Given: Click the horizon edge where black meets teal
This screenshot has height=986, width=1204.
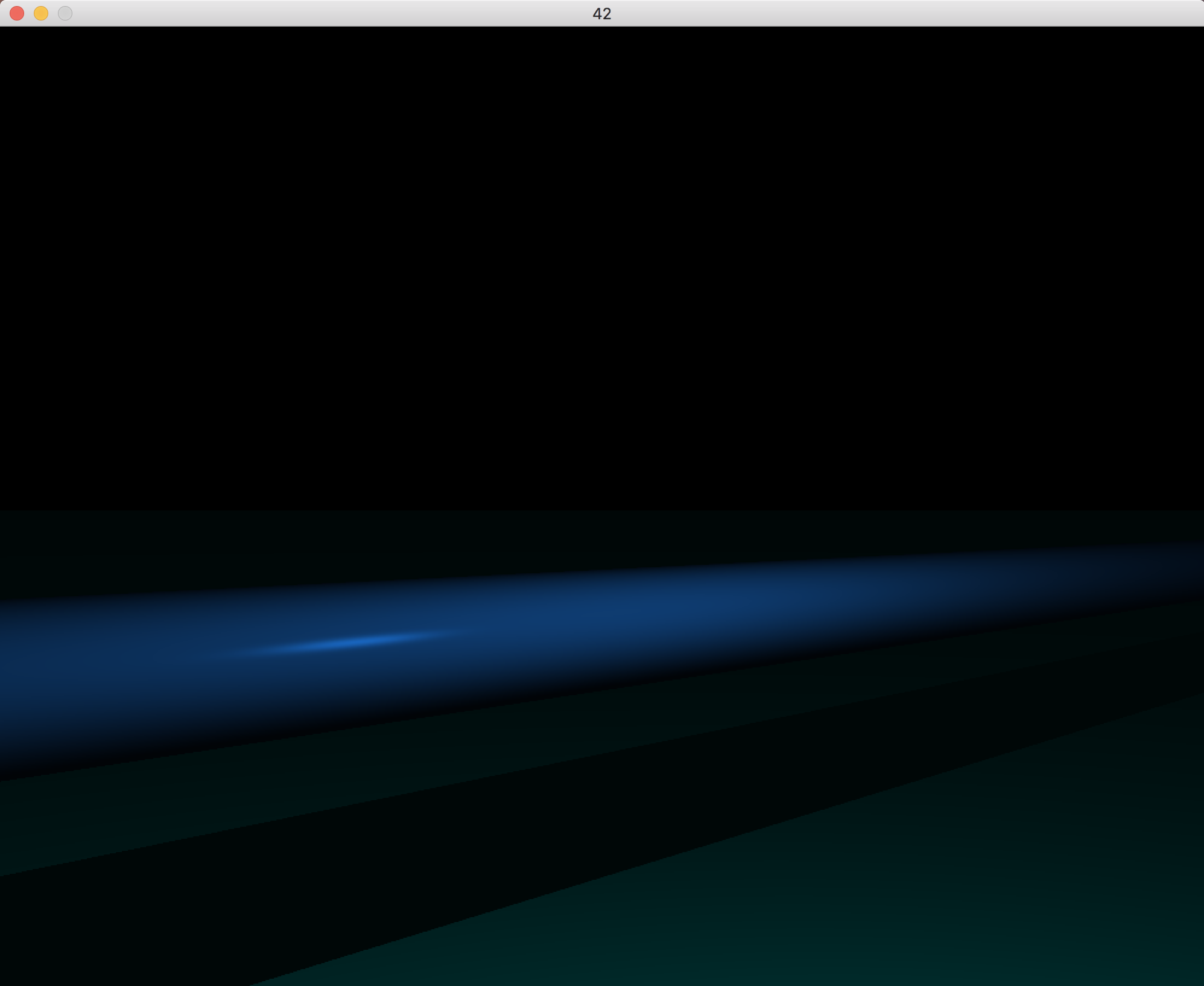Looking at the screenshot, I should [602, 511].
